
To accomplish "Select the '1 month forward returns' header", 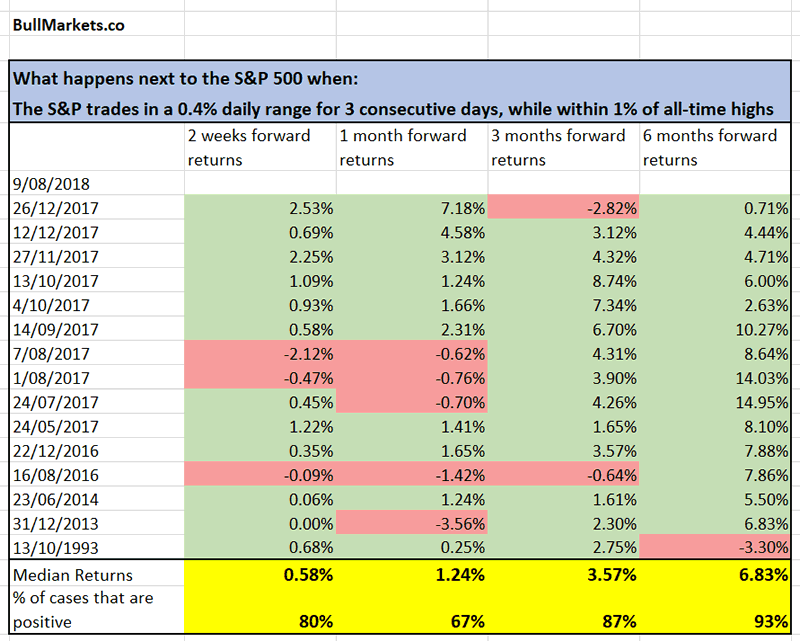I will tap(403, 147).
